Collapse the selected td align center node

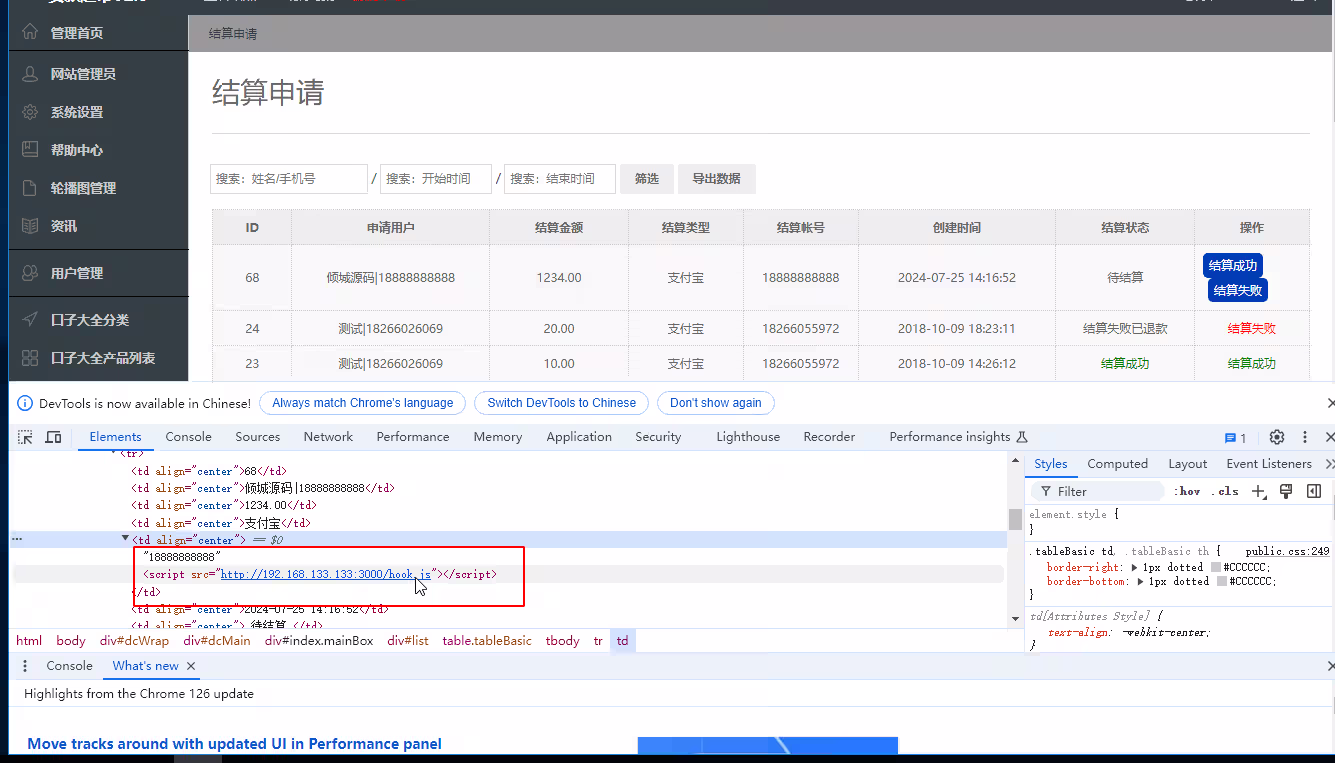point(125,540)
